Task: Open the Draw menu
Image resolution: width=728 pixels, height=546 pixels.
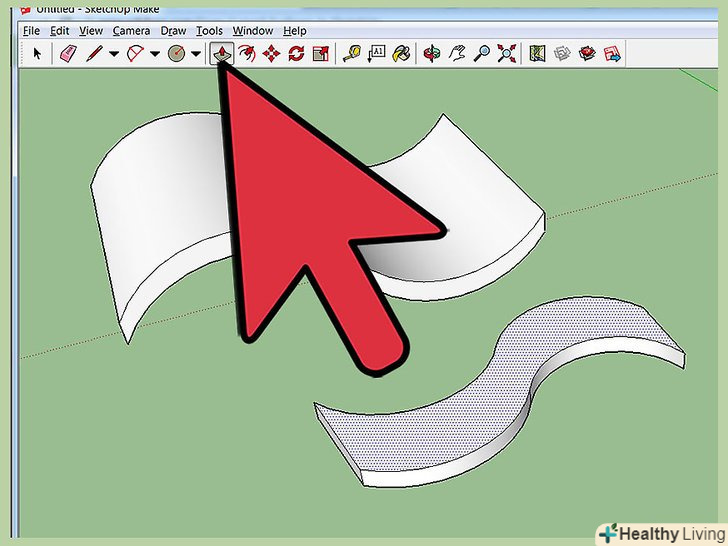Action: (173, 31)
